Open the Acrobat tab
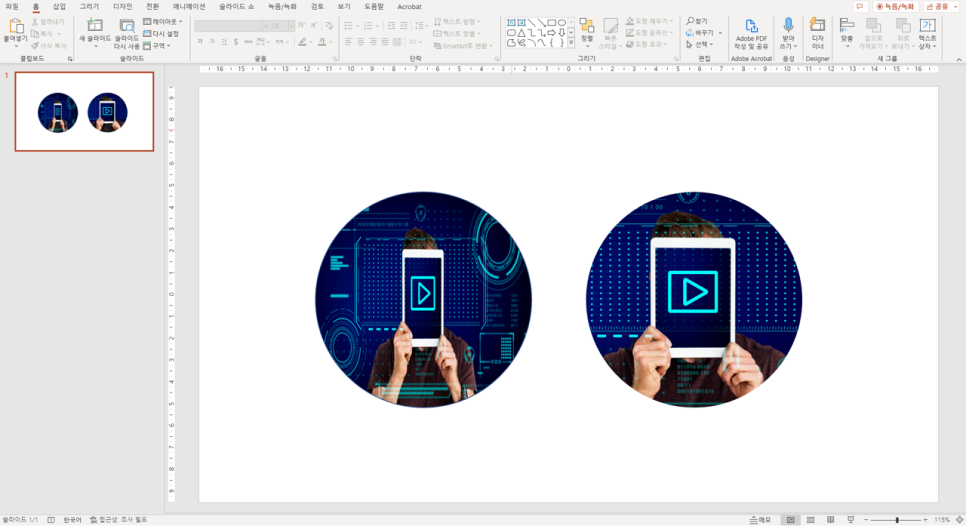The width and height of the screenshot is (966, 526). [409, 7]
